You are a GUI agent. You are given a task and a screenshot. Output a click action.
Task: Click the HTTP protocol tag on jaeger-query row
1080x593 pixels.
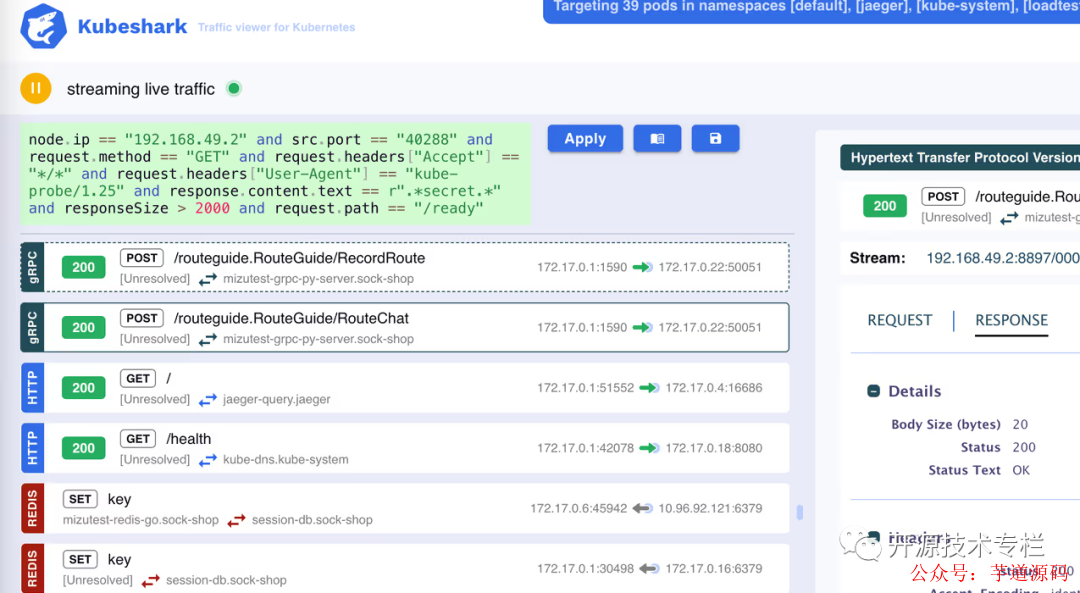32,388
